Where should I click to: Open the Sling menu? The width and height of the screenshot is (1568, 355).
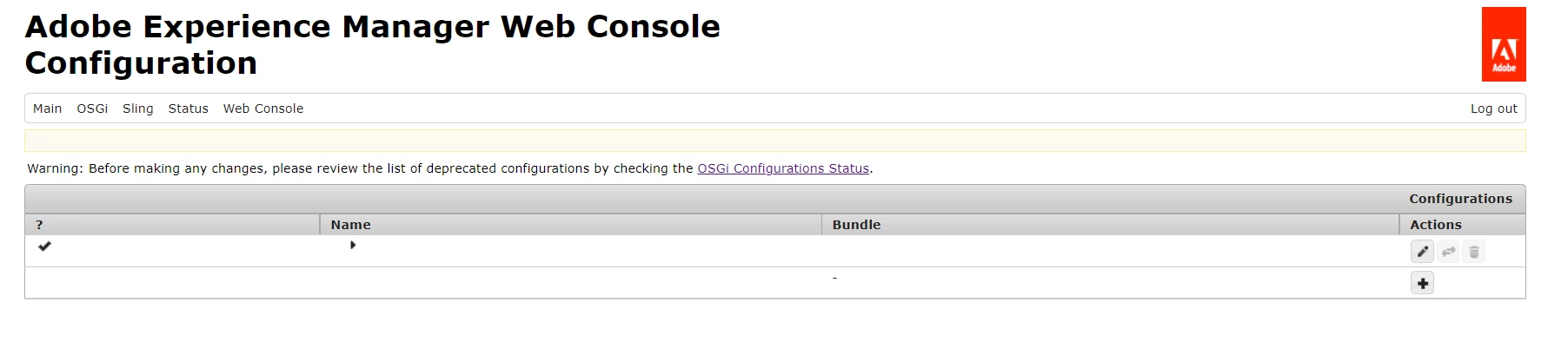[x=138, y=108]
